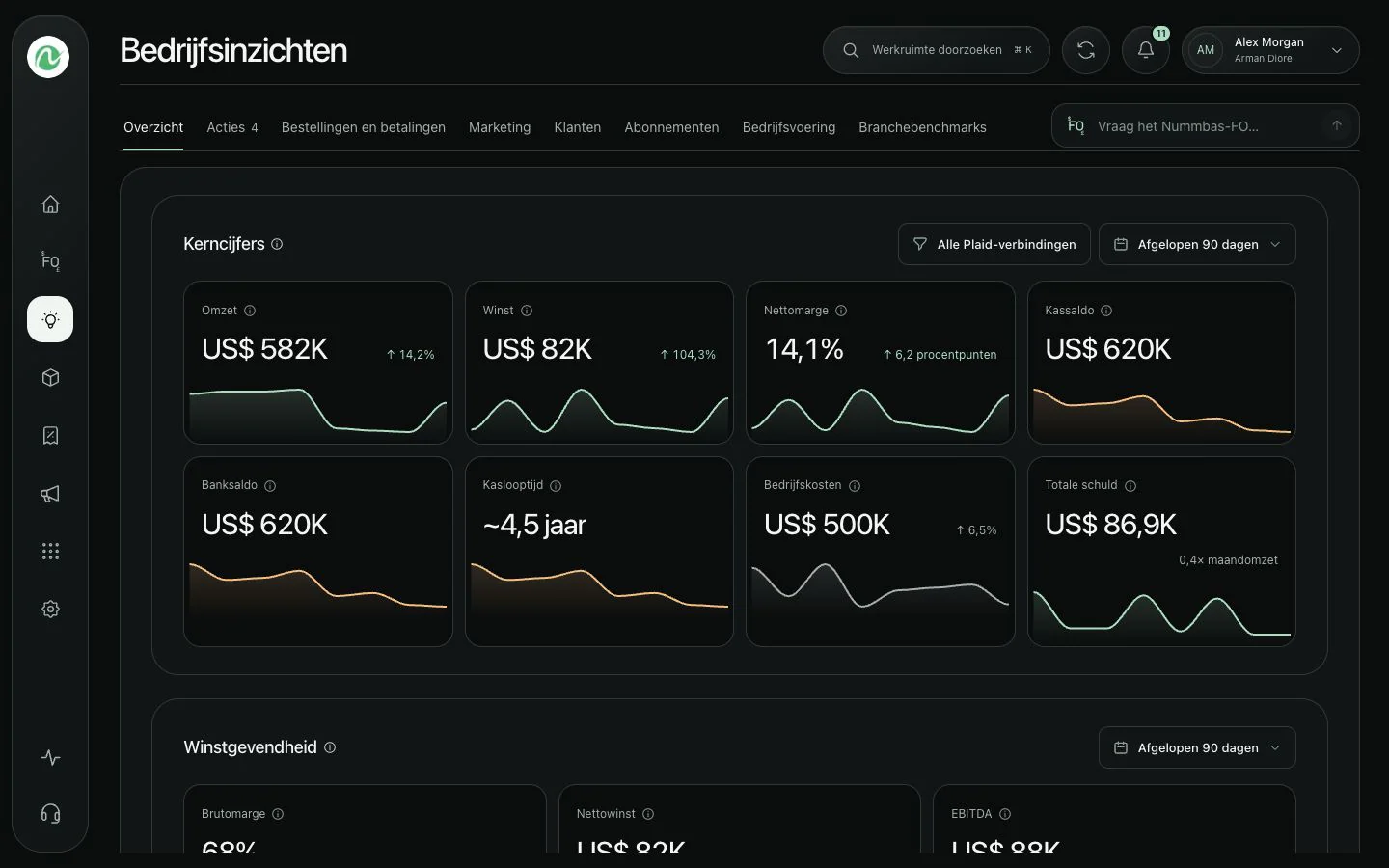Switch to the Marketing tab

500,127
